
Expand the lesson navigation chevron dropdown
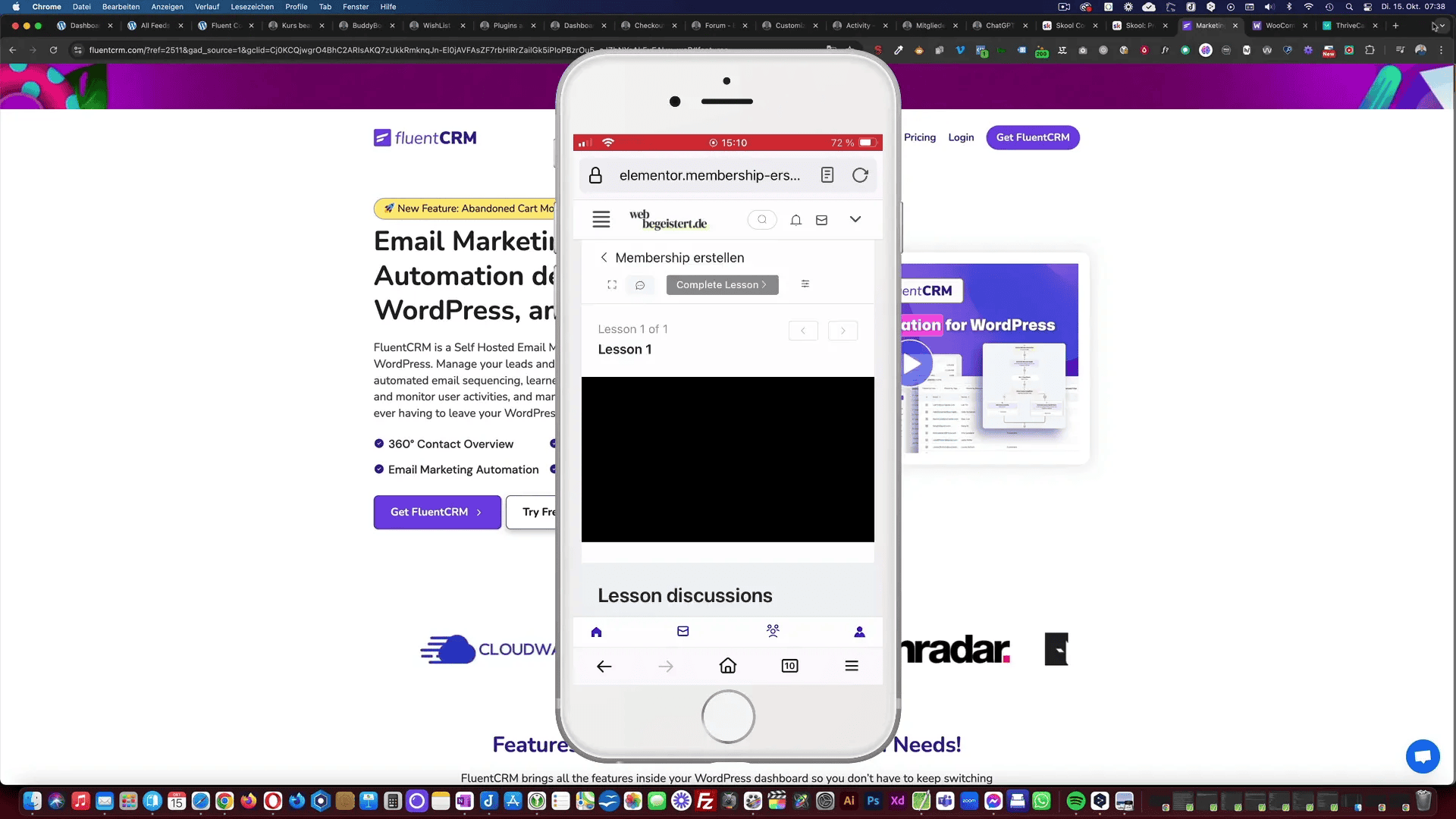point(855,219)
